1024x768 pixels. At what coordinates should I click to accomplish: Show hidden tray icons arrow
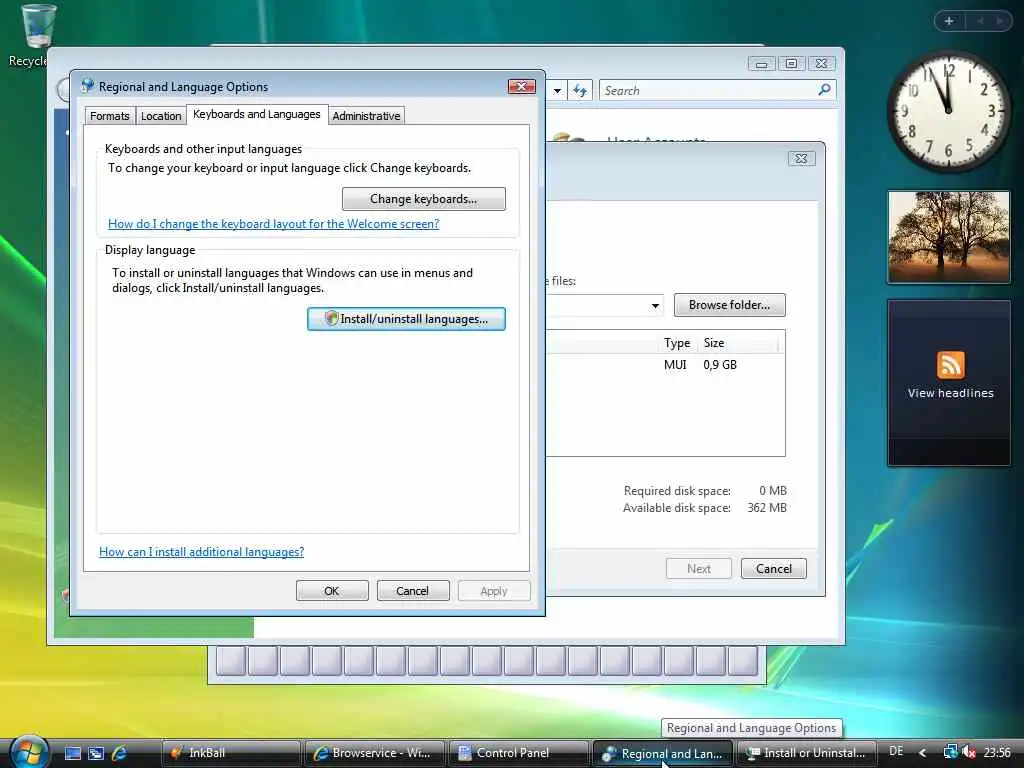(923, 753)
